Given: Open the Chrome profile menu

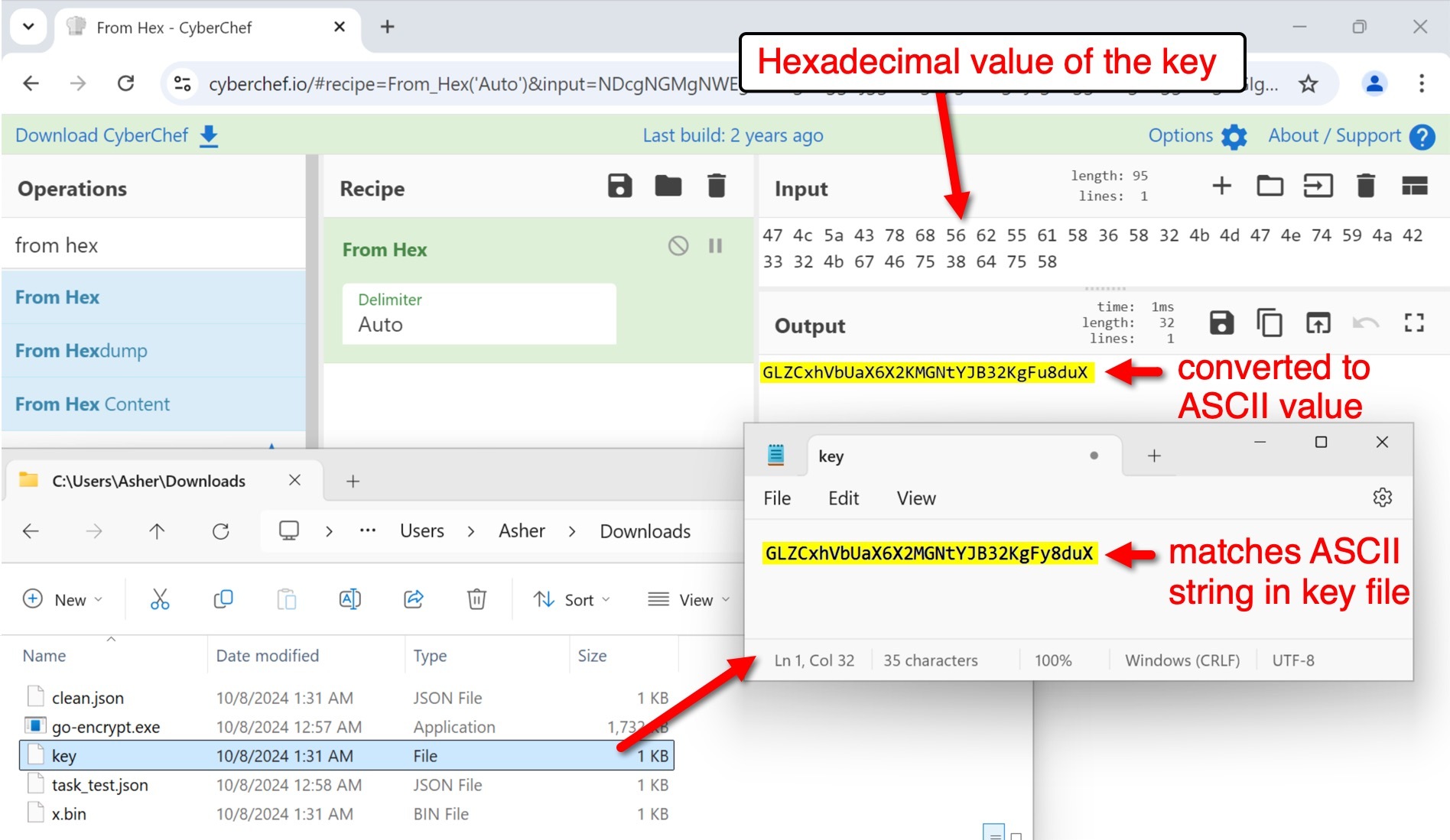Looking at the screenshot, I should pyautogui.click(x=1374, y=83).
